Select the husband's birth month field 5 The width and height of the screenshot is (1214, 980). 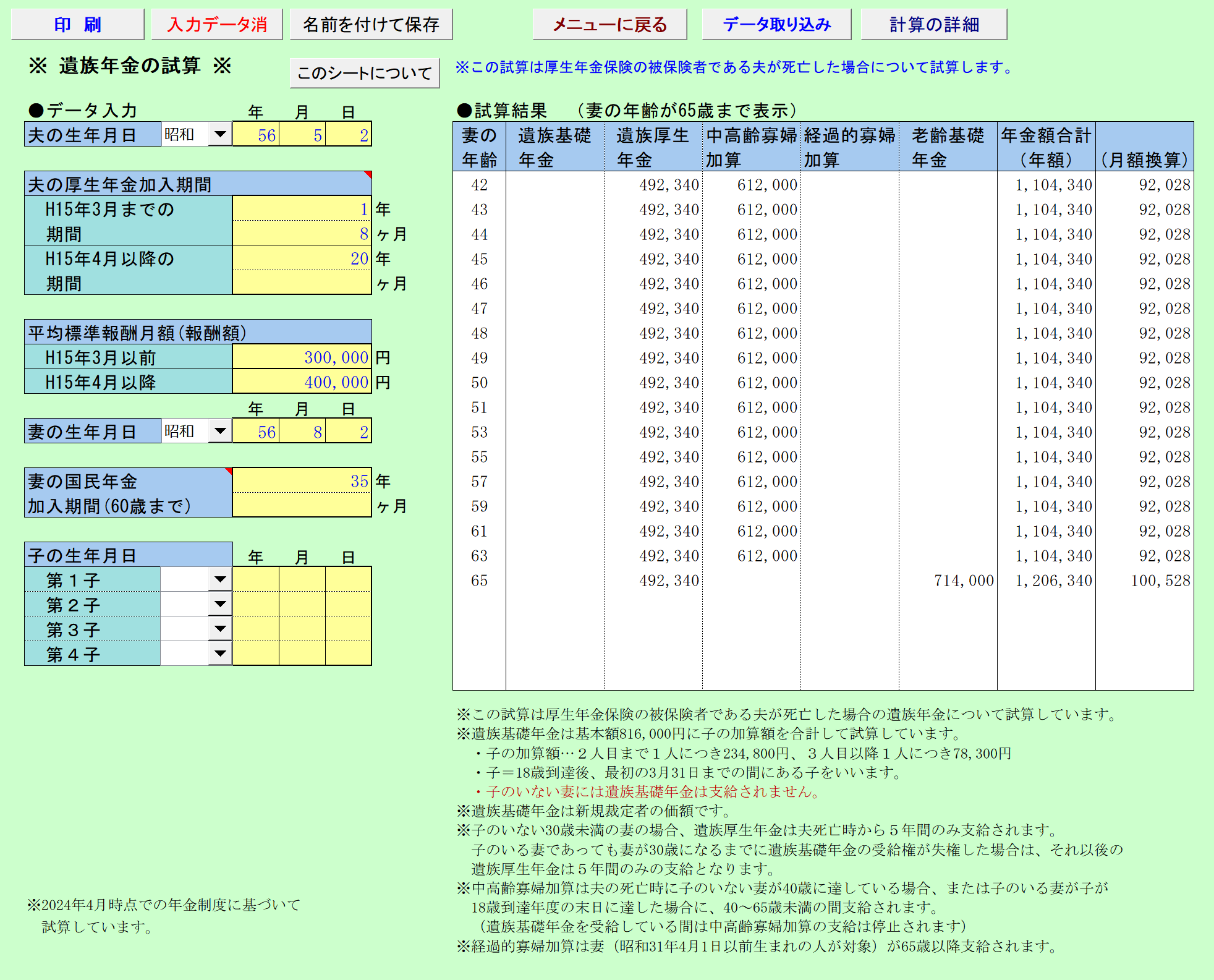click(302, 134)
